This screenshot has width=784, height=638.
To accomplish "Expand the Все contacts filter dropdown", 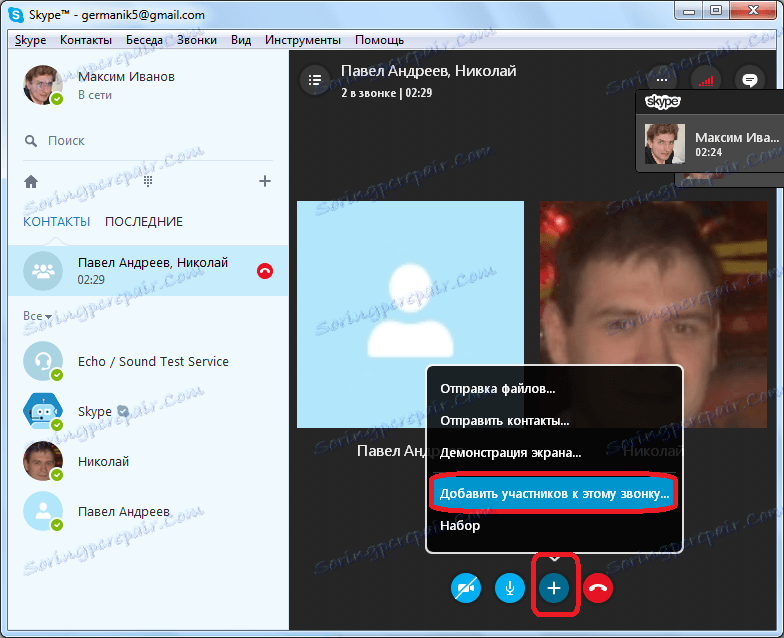I will (37, 316).
